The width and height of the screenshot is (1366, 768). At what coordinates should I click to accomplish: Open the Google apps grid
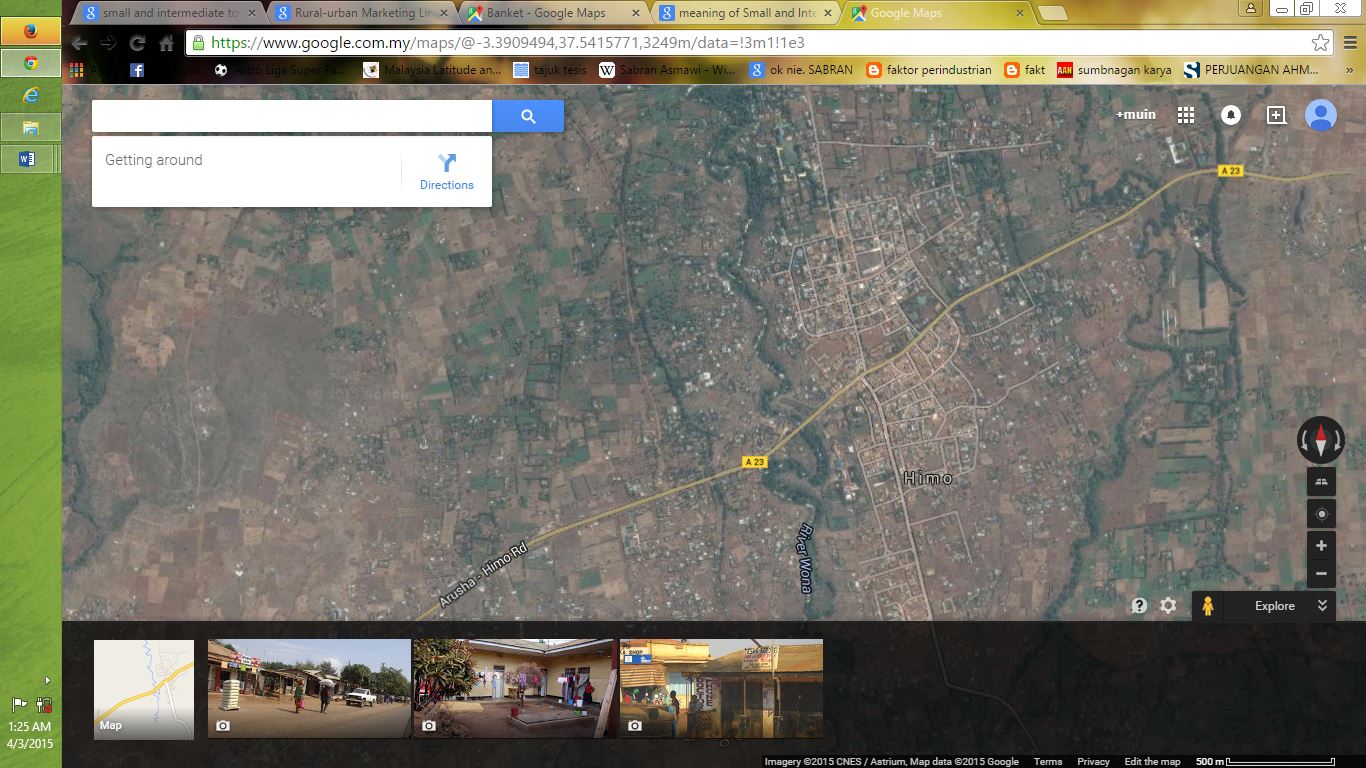(x=1186, y=115)
